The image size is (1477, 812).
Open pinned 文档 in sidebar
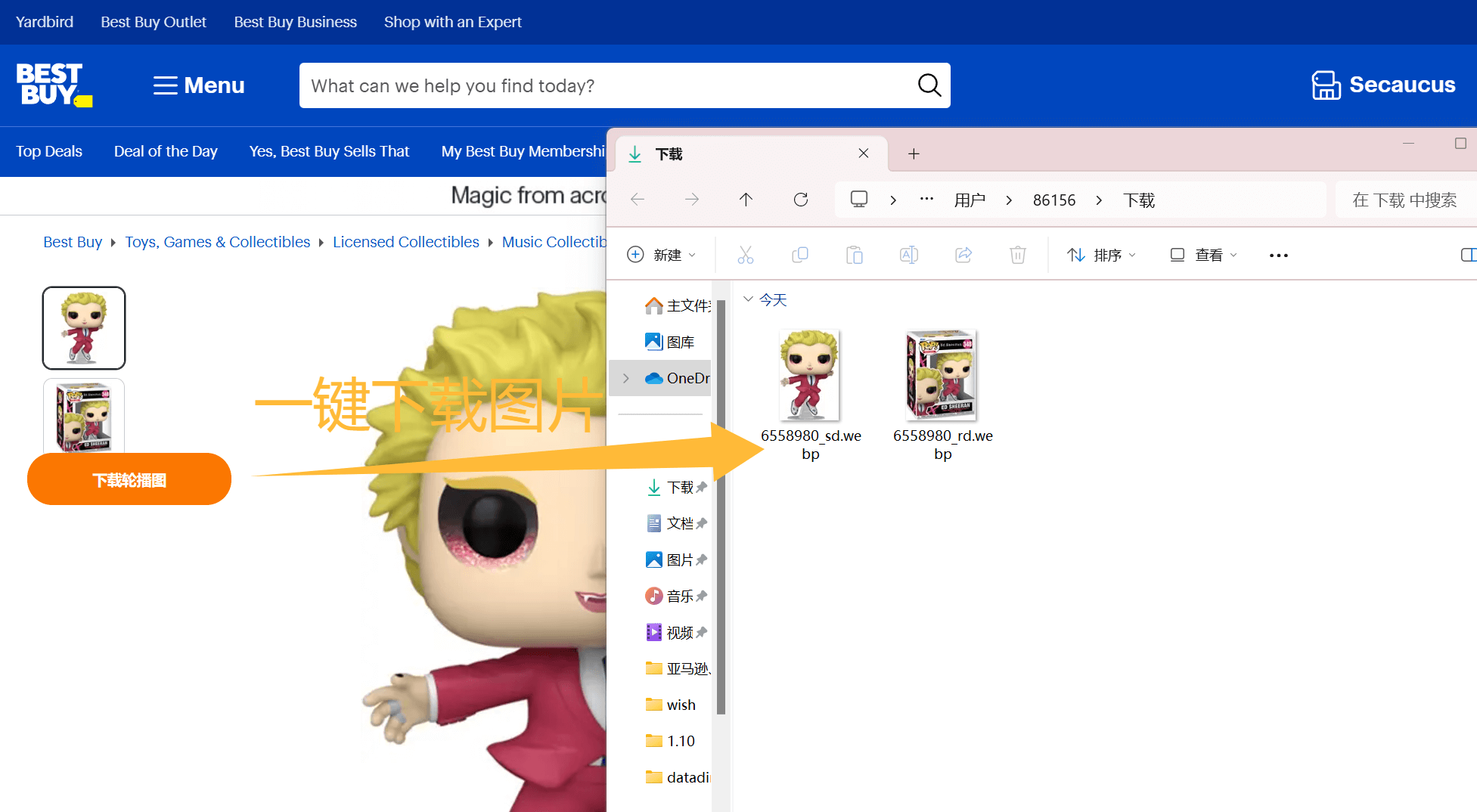coord(676,523)
